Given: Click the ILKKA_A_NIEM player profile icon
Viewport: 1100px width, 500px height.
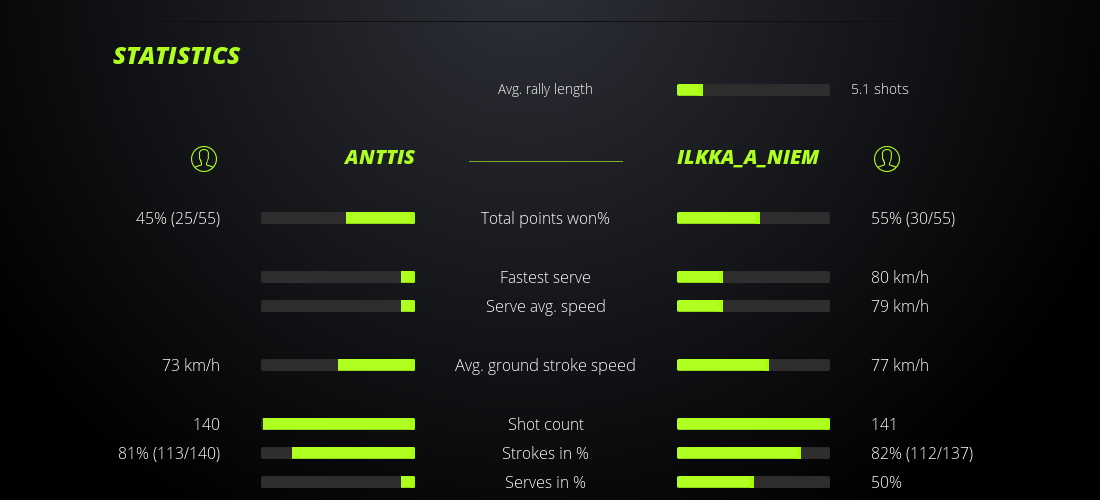Looking at the screenshot, I should (x=886, y=158).
